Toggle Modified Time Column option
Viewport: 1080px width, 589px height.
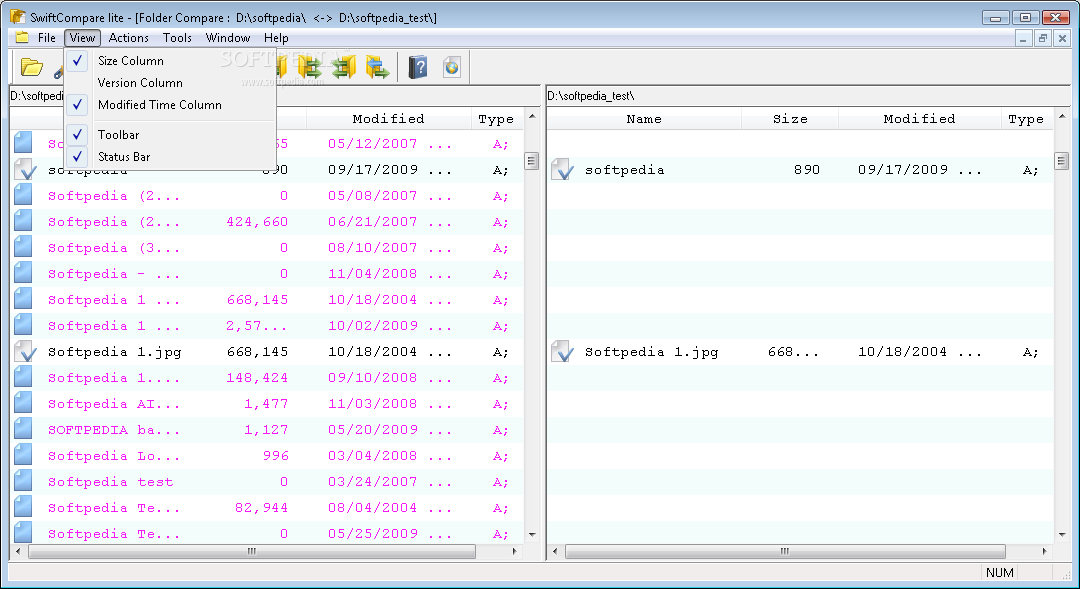click(170, 105)
